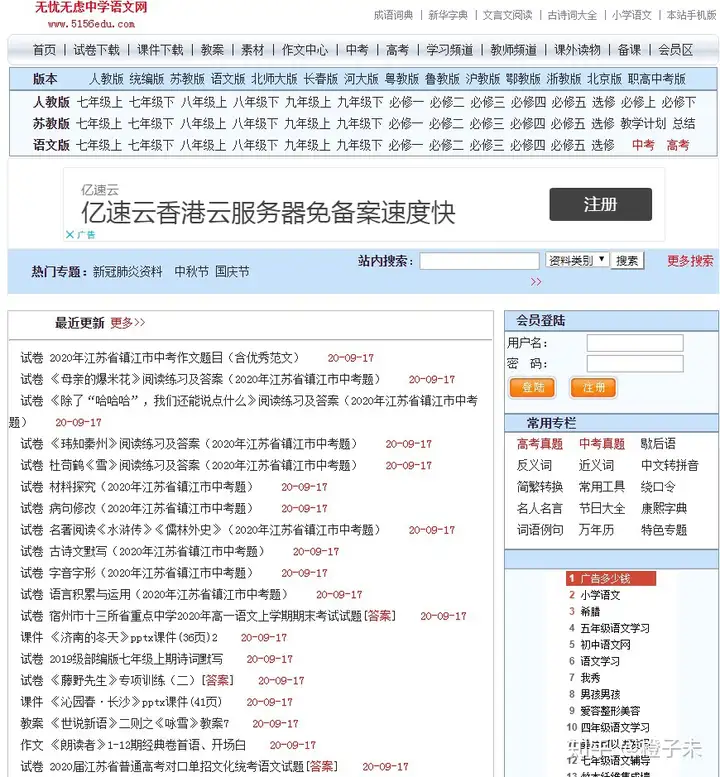Viewport: 720px width, 777px height.
Task: Select 北师大版 in the 版本 row
Action: (x=274, y=79)
